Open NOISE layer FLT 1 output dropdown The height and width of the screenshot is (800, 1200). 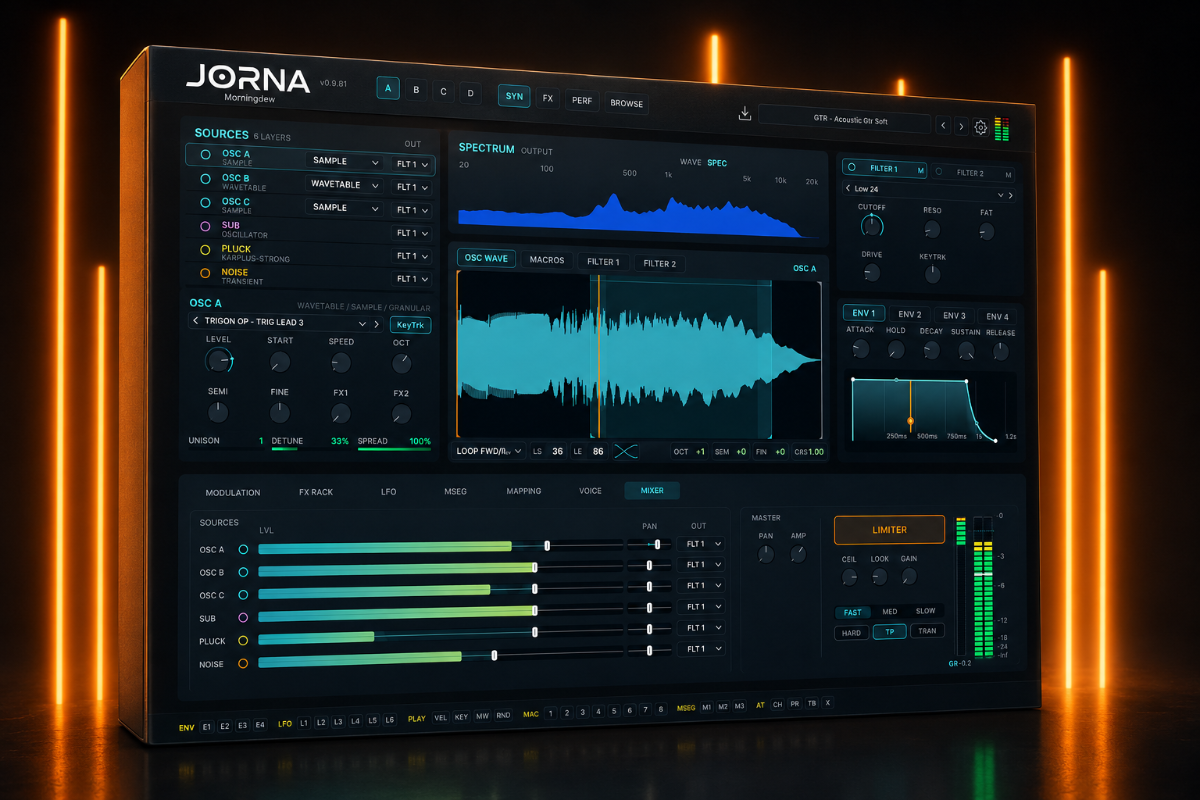click(x=412, y=279)
